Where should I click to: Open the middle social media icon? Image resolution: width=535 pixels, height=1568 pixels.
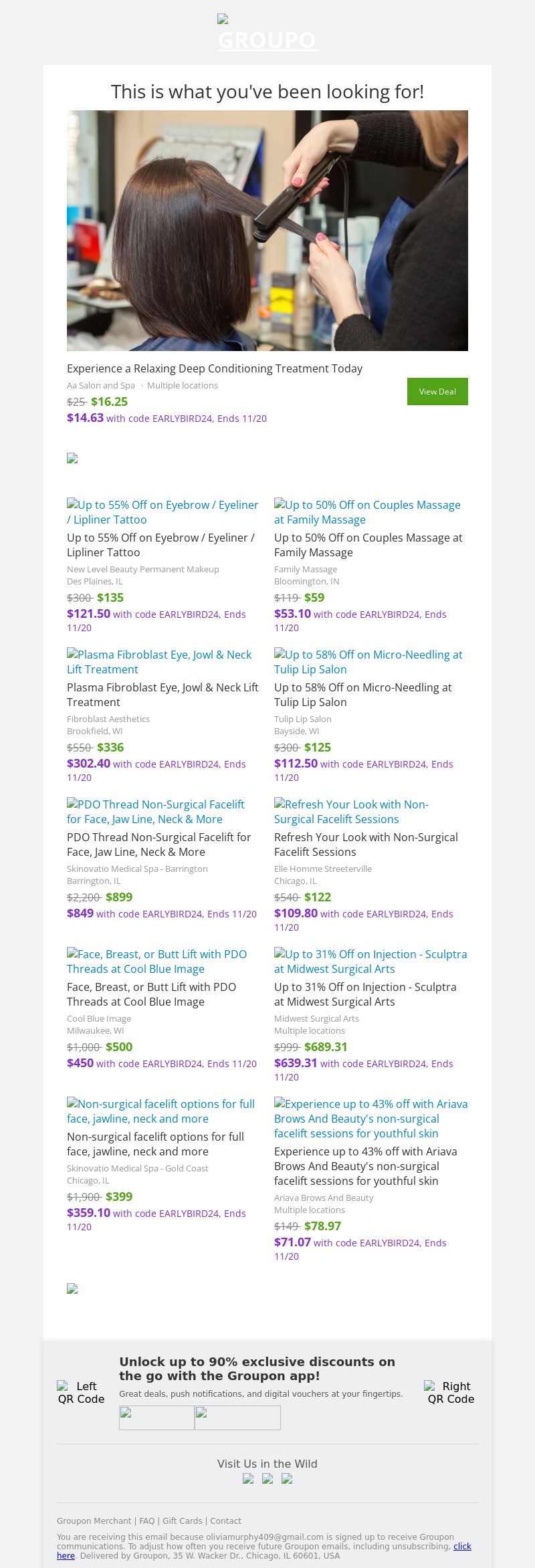click(267, 1478)
